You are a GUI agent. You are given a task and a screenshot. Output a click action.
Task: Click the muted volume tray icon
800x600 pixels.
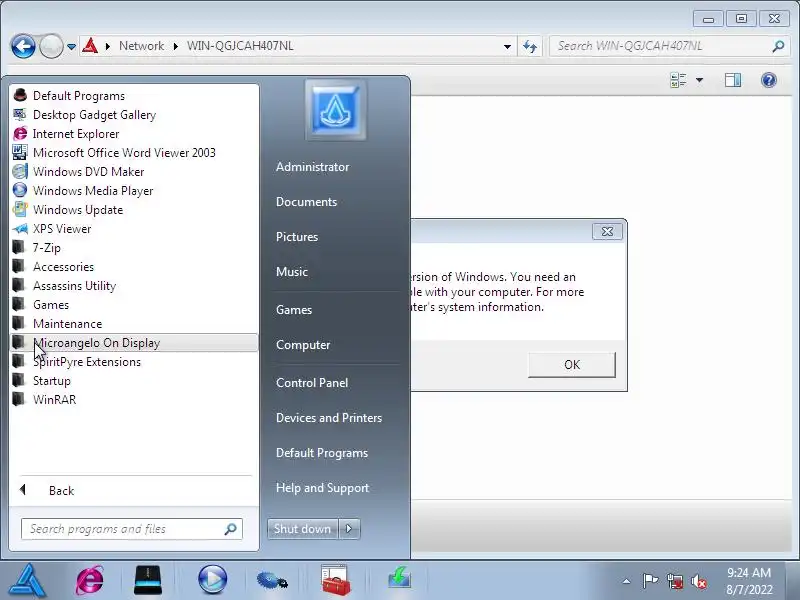(698, 581)
